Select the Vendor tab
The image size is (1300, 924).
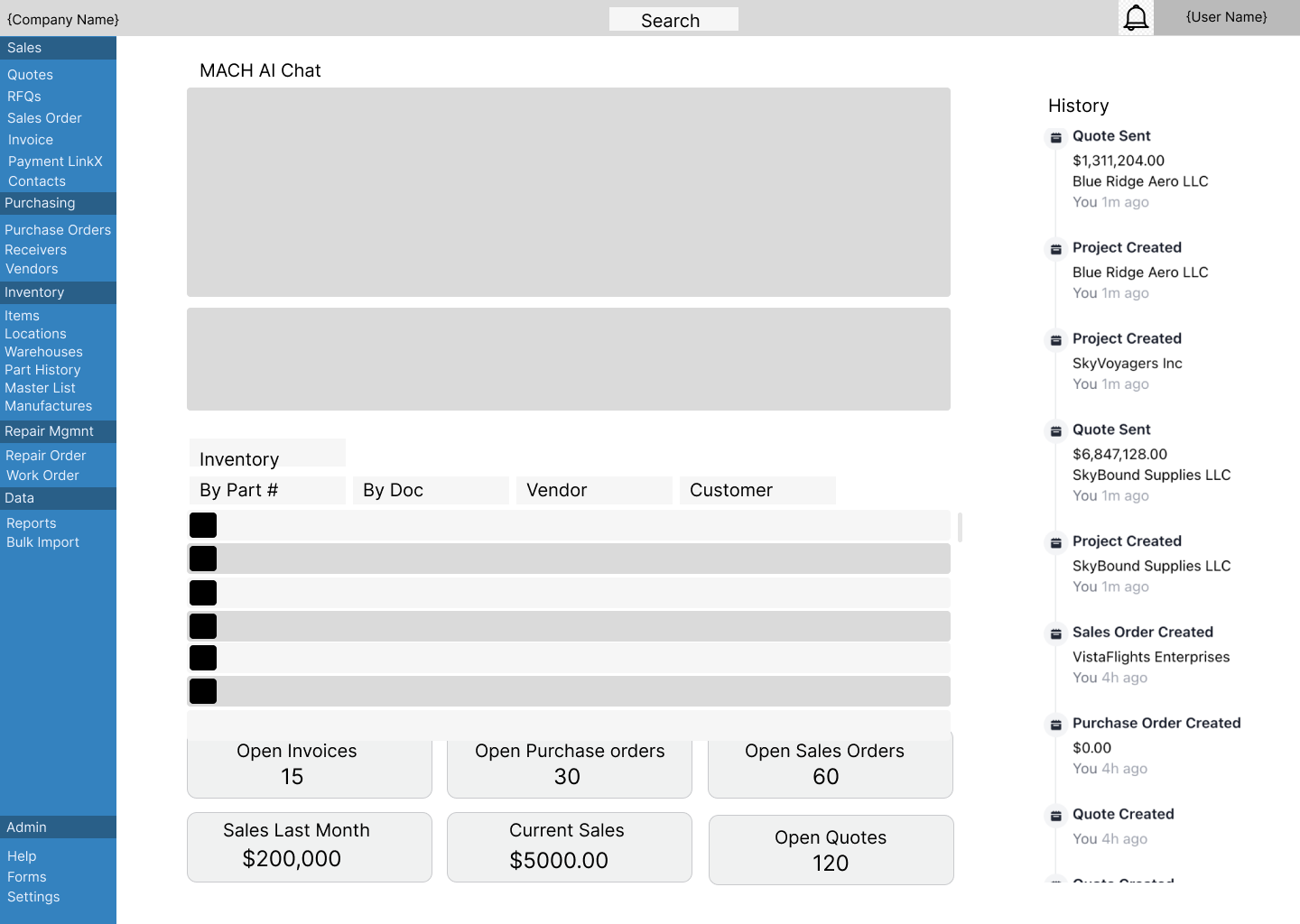[594, 490]
